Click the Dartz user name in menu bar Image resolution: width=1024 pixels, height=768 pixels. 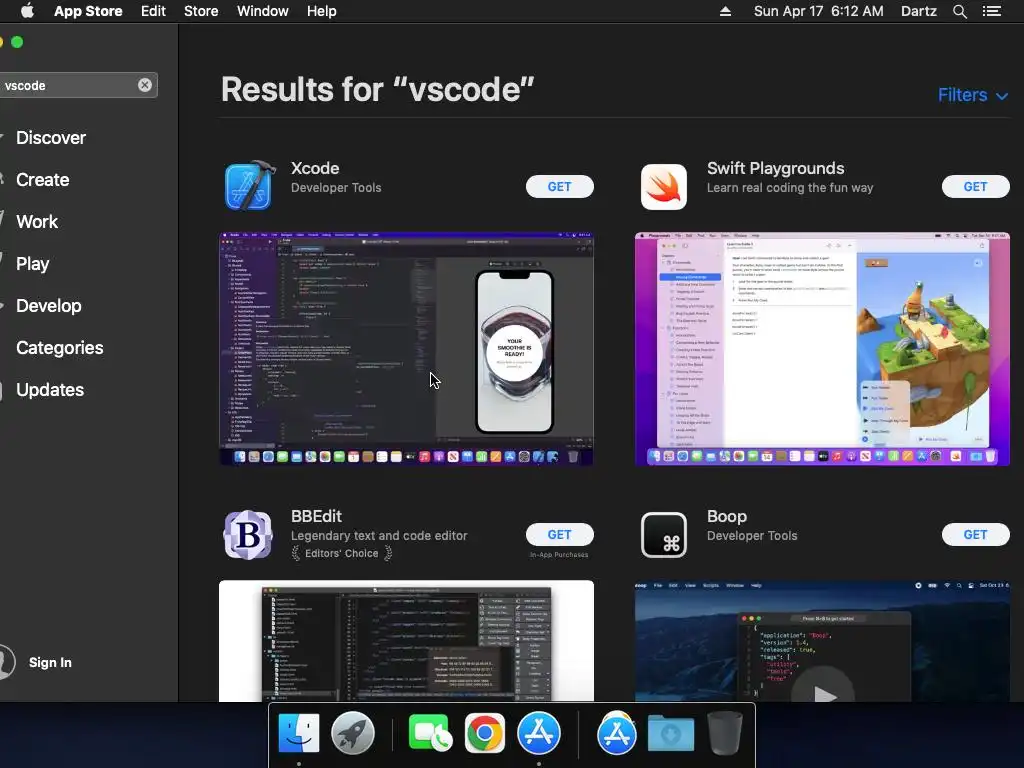(919, 11)
